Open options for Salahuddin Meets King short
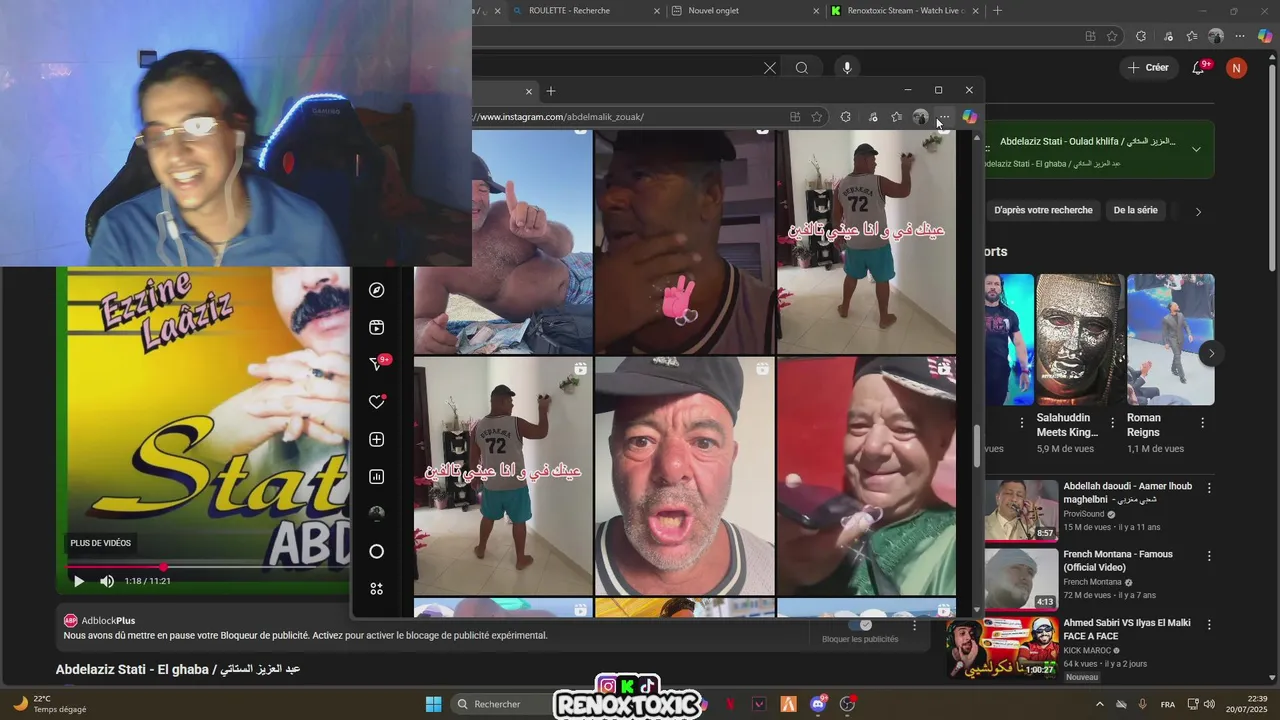Screen dimensions: 1280x720 pyautogui.click(x=1112, y=423)
